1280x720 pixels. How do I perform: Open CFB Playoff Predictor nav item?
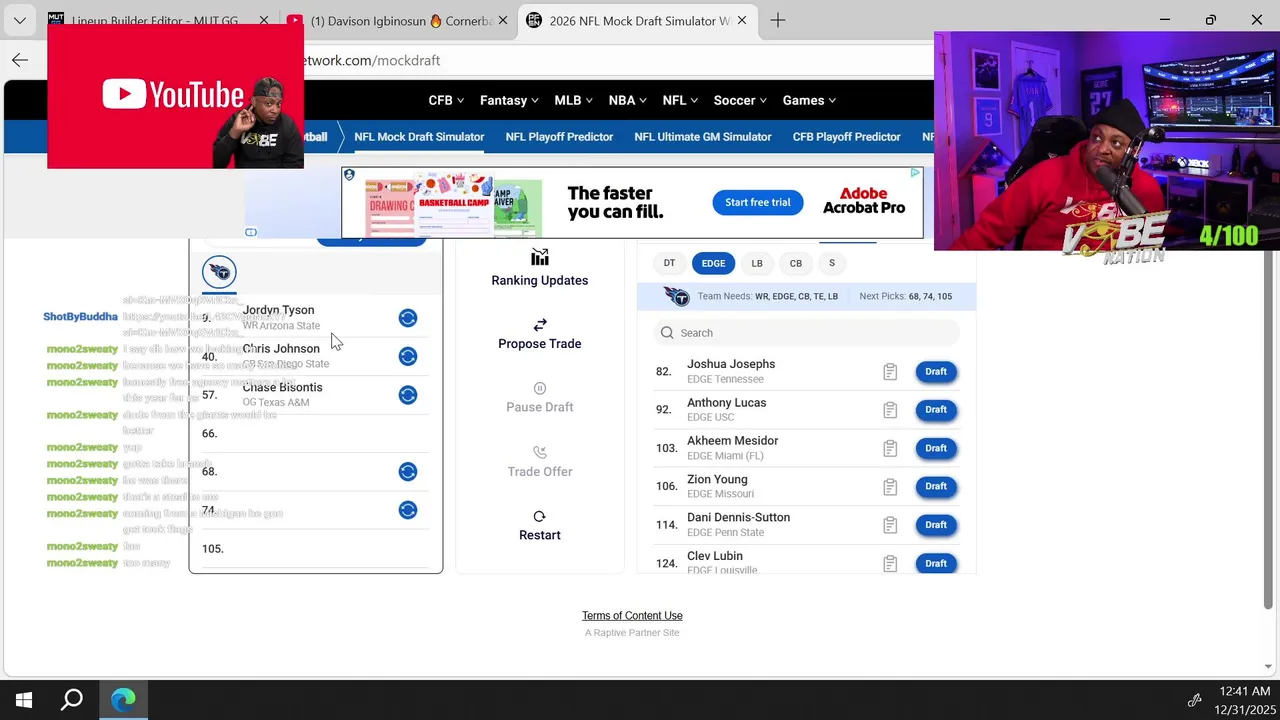[x=846, y=137]
